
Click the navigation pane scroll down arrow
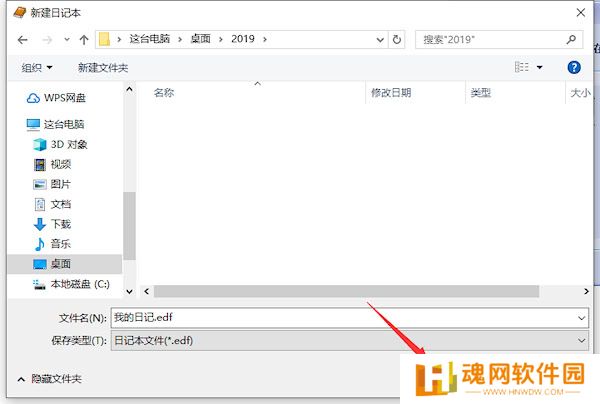coord(129,292)
